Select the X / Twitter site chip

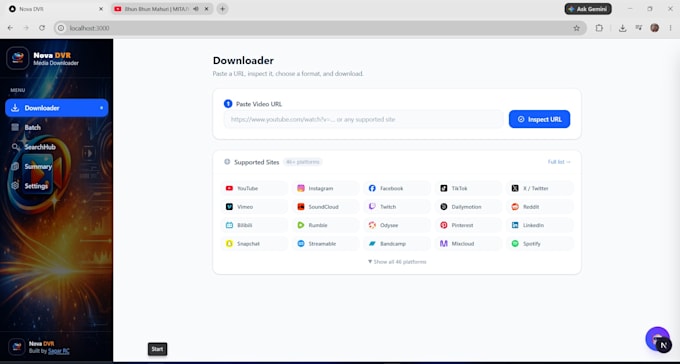click(540, 188)
